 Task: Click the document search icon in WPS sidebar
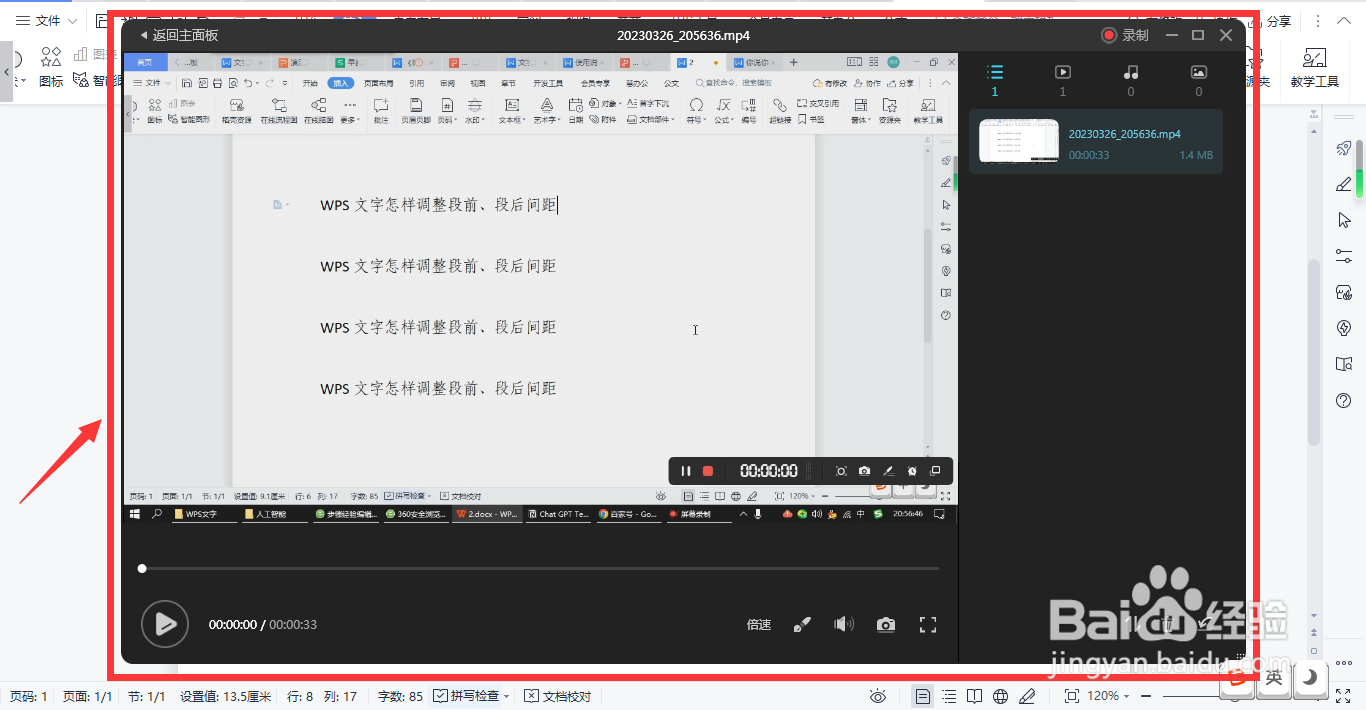pyautogui.click(x=1344, y=364)
